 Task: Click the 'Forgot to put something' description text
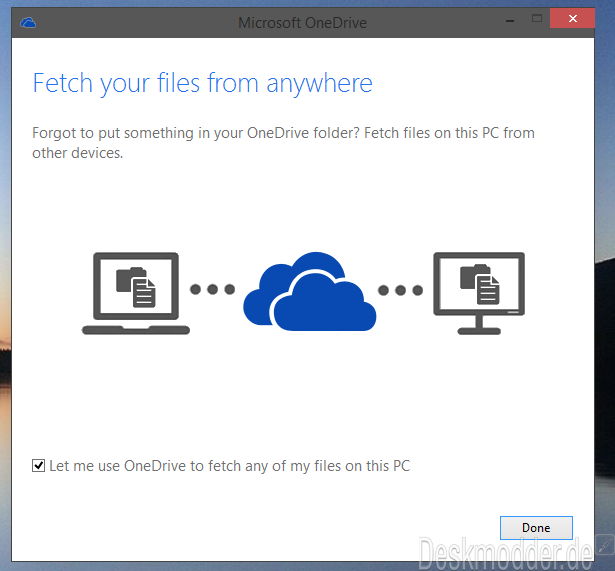click(x=283, y=143)
